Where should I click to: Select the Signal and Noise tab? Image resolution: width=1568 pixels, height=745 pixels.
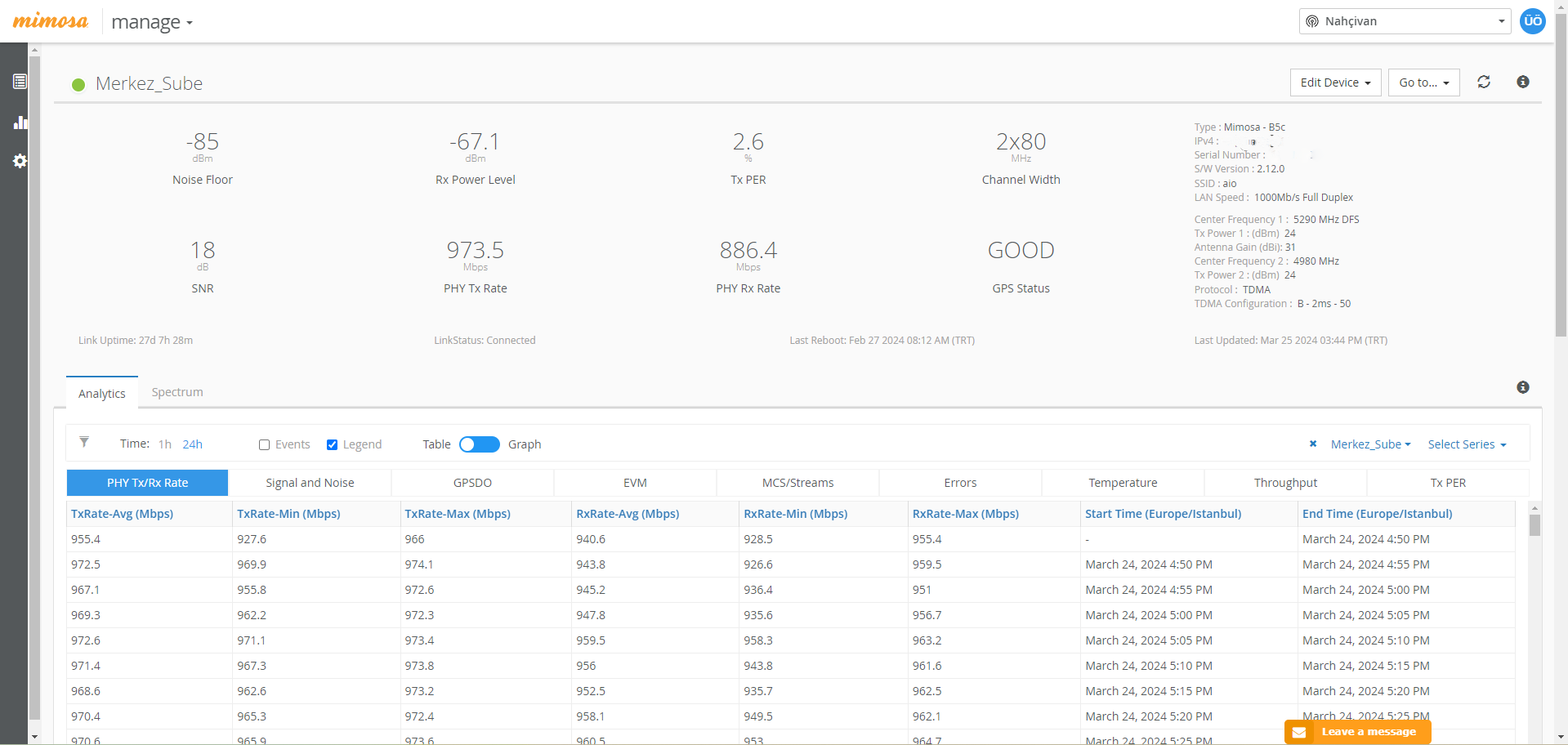click(310, 483)
